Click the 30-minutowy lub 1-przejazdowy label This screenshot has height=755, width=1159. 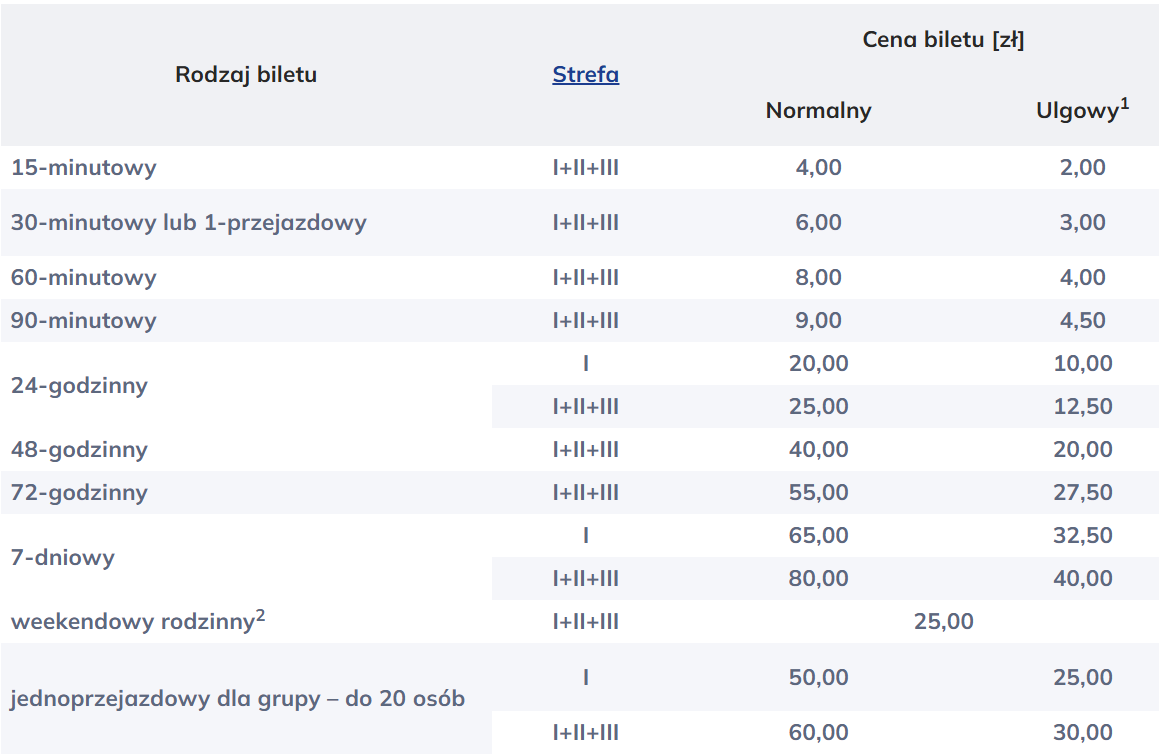(x=189, y=223)
